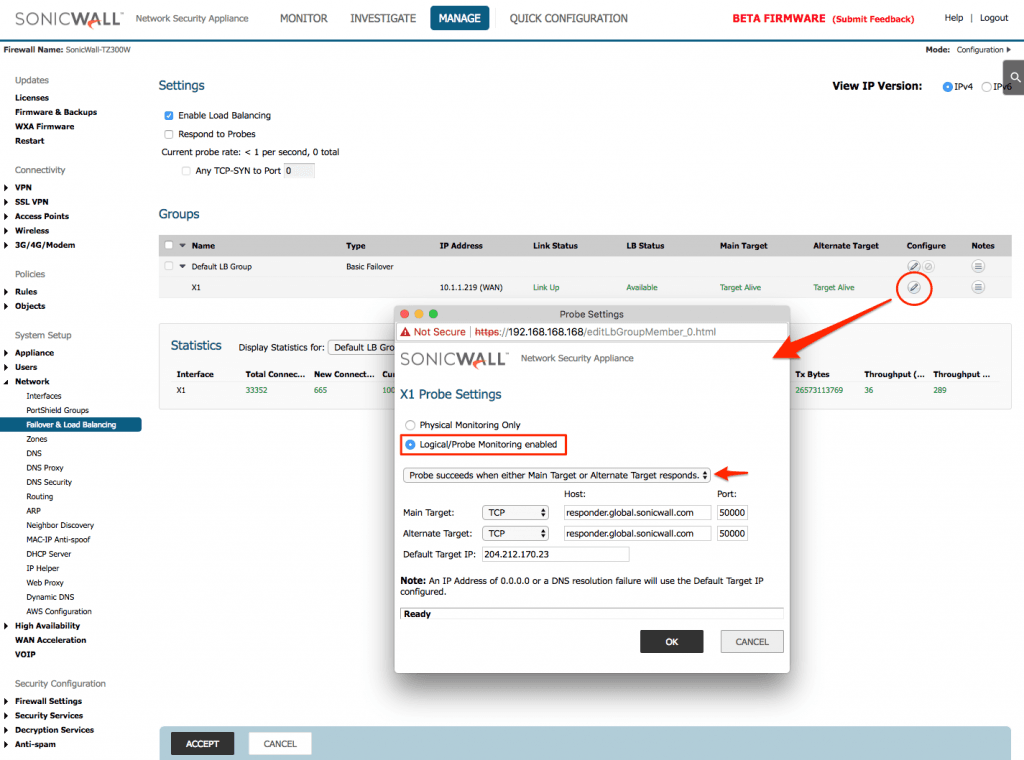This screenshot has height=760, width=1024.
Task: Open DHCP Server page
Action: point(48,554)
